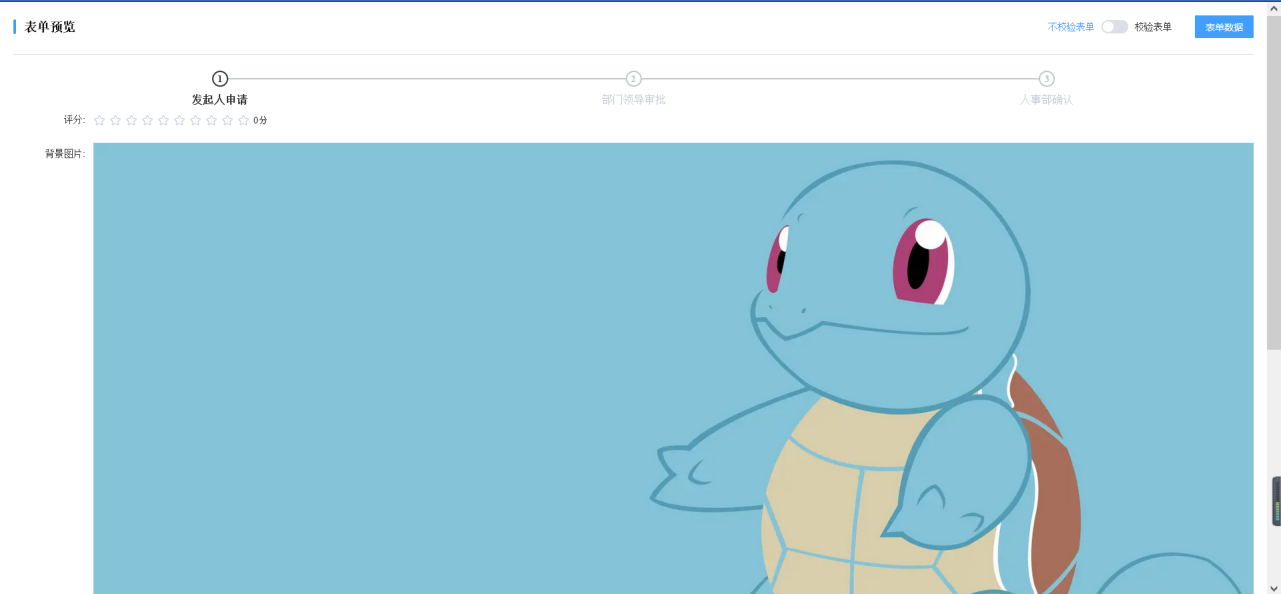Click the vertical scrollbar thumb
The width and height of the screenshot is (1281, 594).
(1274, 182)
